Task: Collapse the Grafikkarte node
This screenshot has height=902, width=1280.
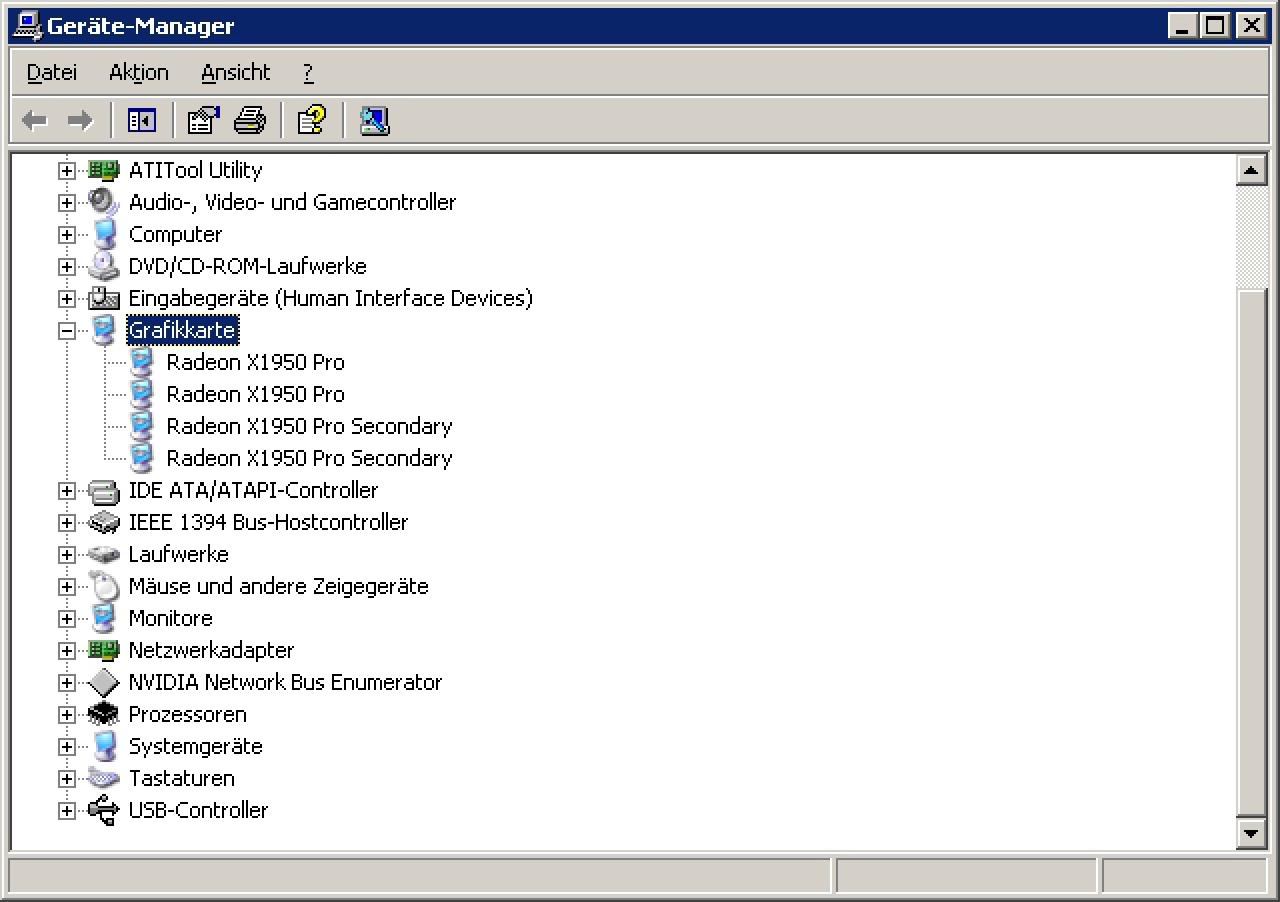Action: (67, 331)
